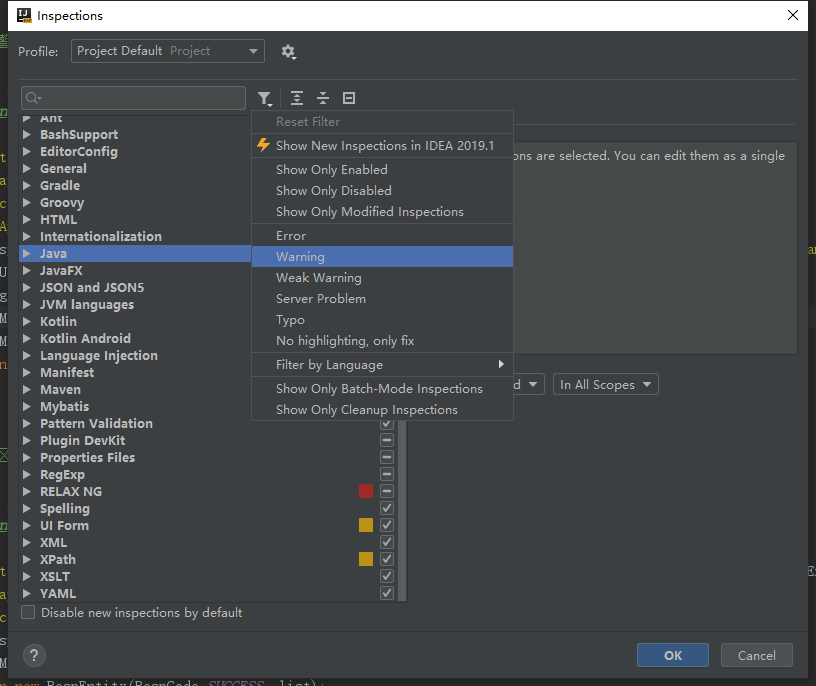The height and width of the screenshot is (686, 816).
Task: Close the Inspections dialog with X
Action: 793,15
